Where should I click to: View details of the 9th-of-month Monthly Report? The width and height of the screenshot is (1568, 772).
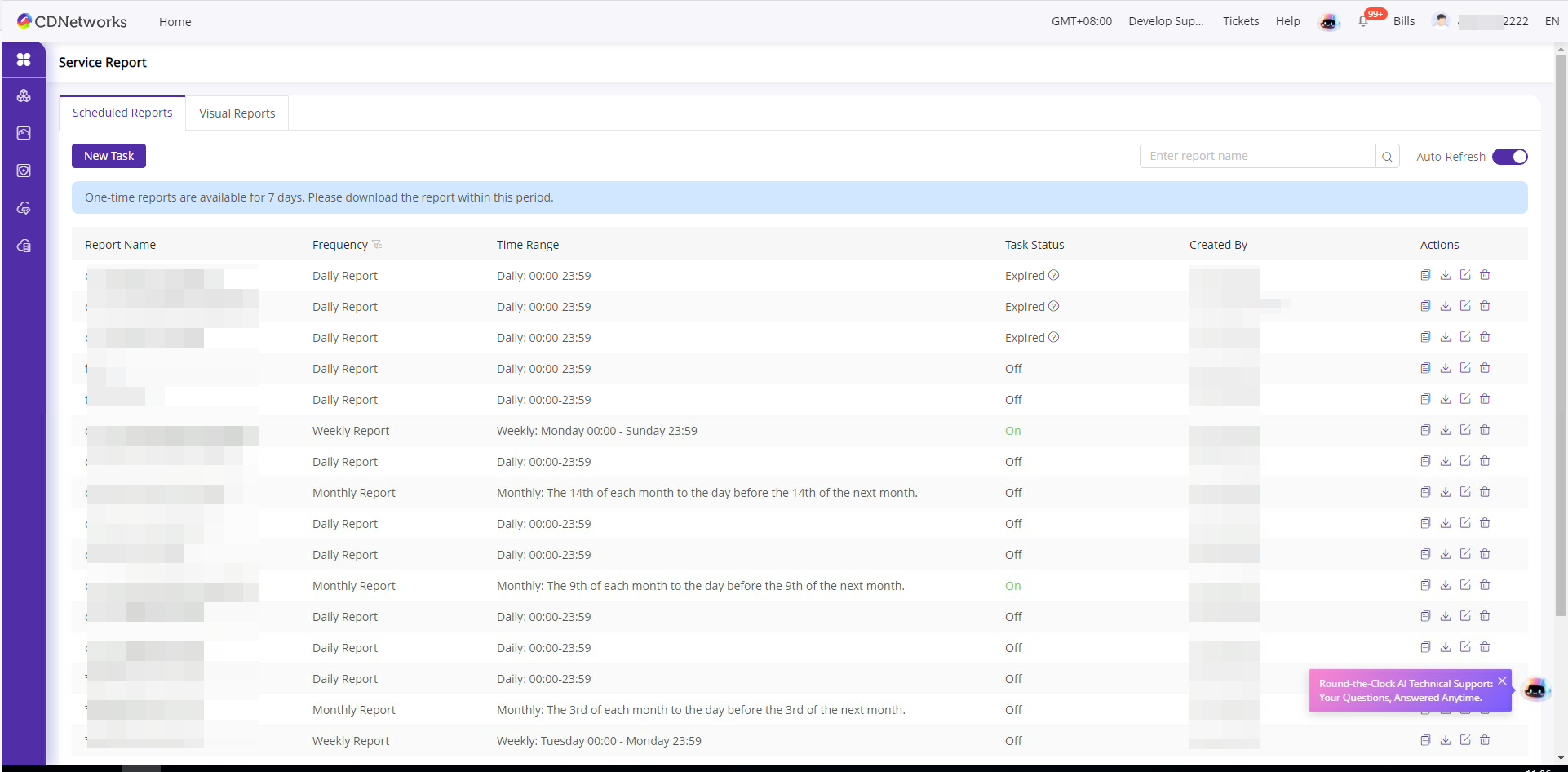[1425, 585]
